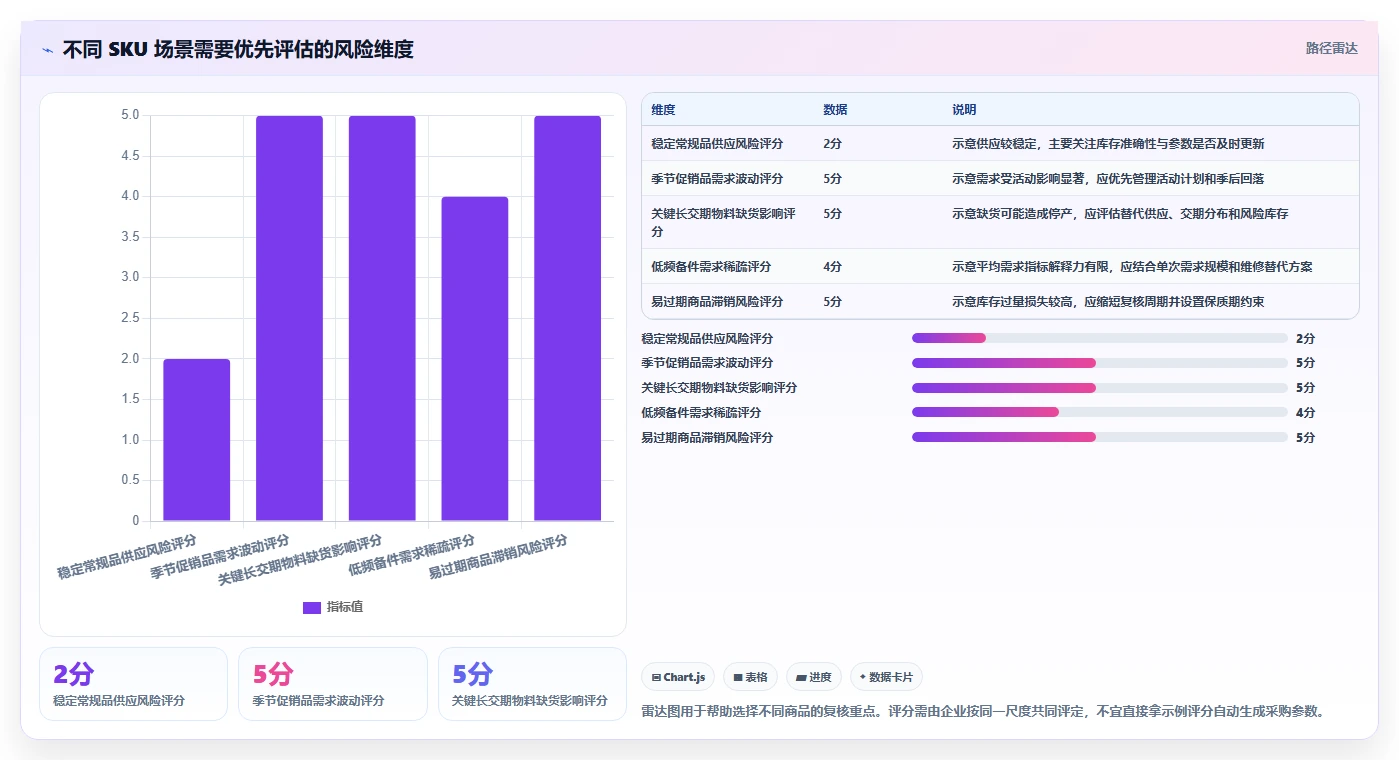
Task: Select the 低频备件需求稀疏评分 table row name
Action: (x=711, y=267)
